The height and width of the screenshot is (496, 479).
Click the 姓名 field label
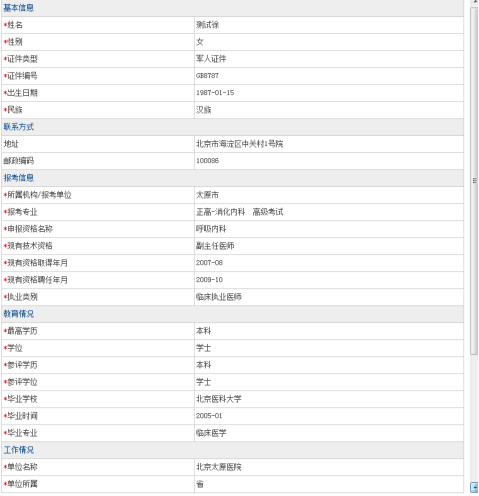pos(15,25)
